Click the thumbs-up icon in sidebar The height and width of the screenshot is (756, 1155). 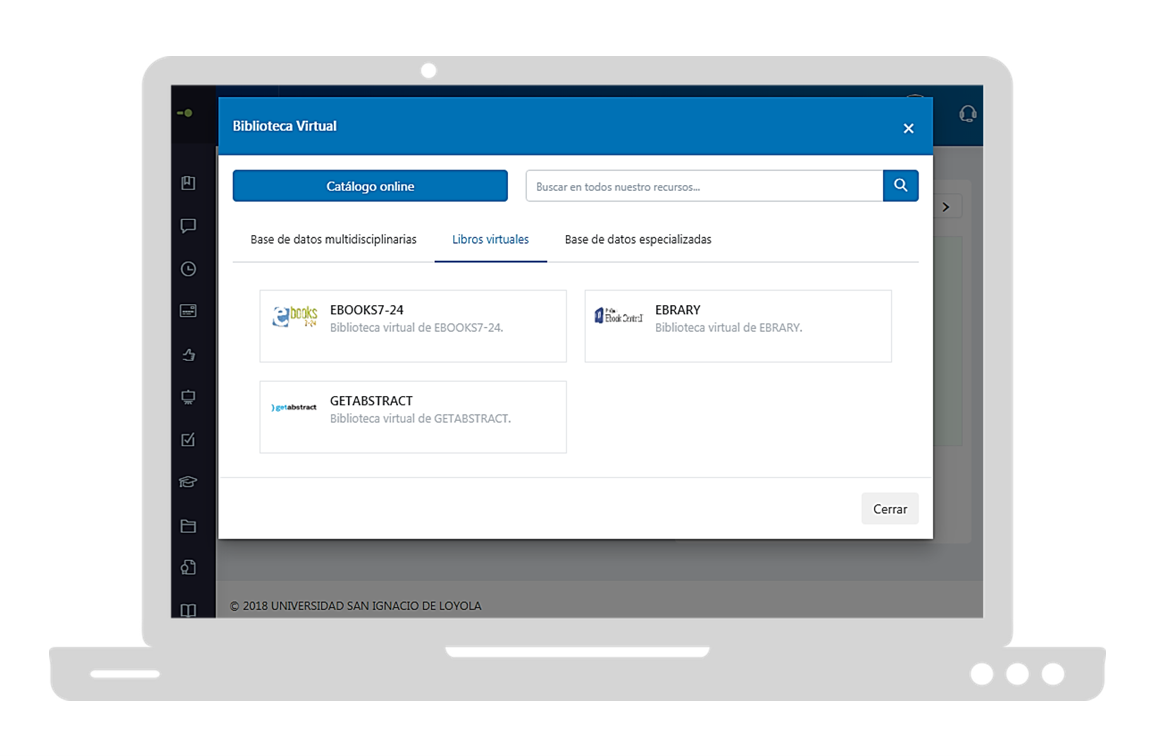[188, 354]
